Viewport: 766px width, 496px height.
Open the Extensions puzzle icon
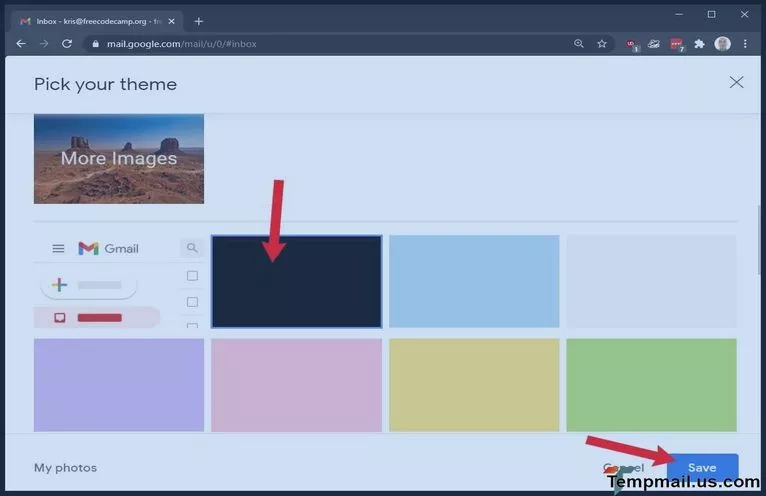[699, 44]
